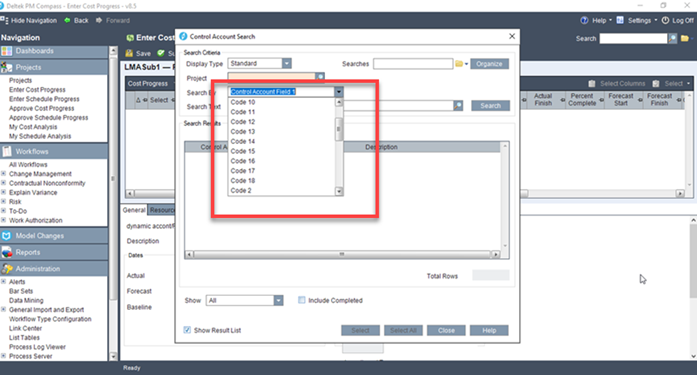Open the Show All dropdown
This screenshot has width=697, height=375.
pyautogui.click(x=278, y=301)
